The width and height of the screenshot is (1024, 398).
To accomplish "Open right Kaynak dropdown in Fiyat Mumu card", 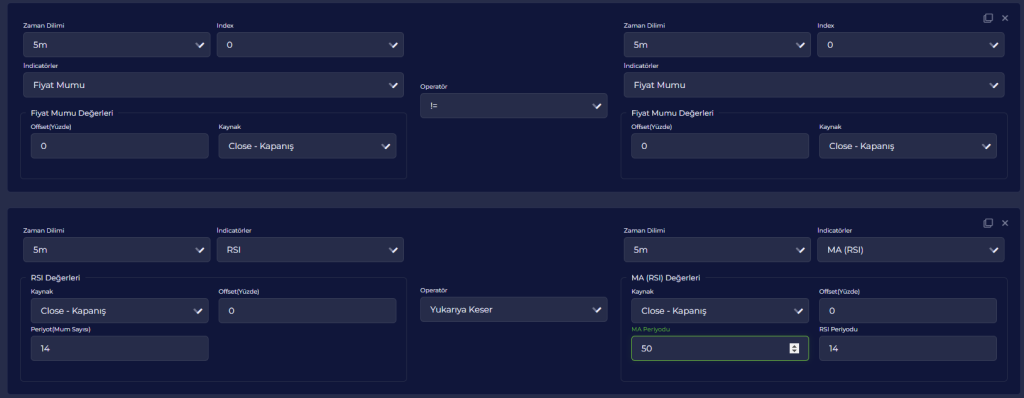I will click(908, 146).
